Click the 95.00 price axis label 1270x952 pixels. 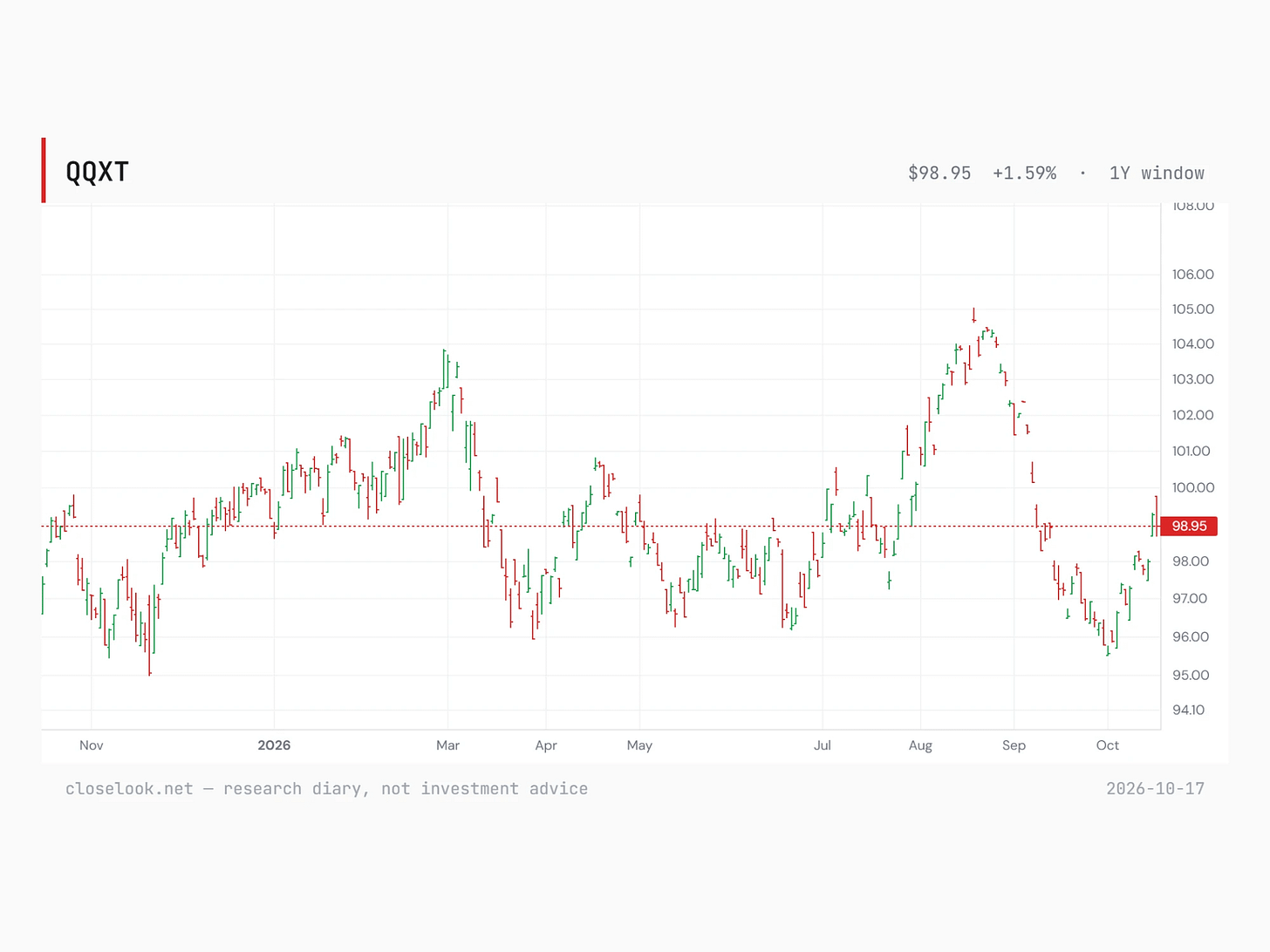pos(1191,675)
